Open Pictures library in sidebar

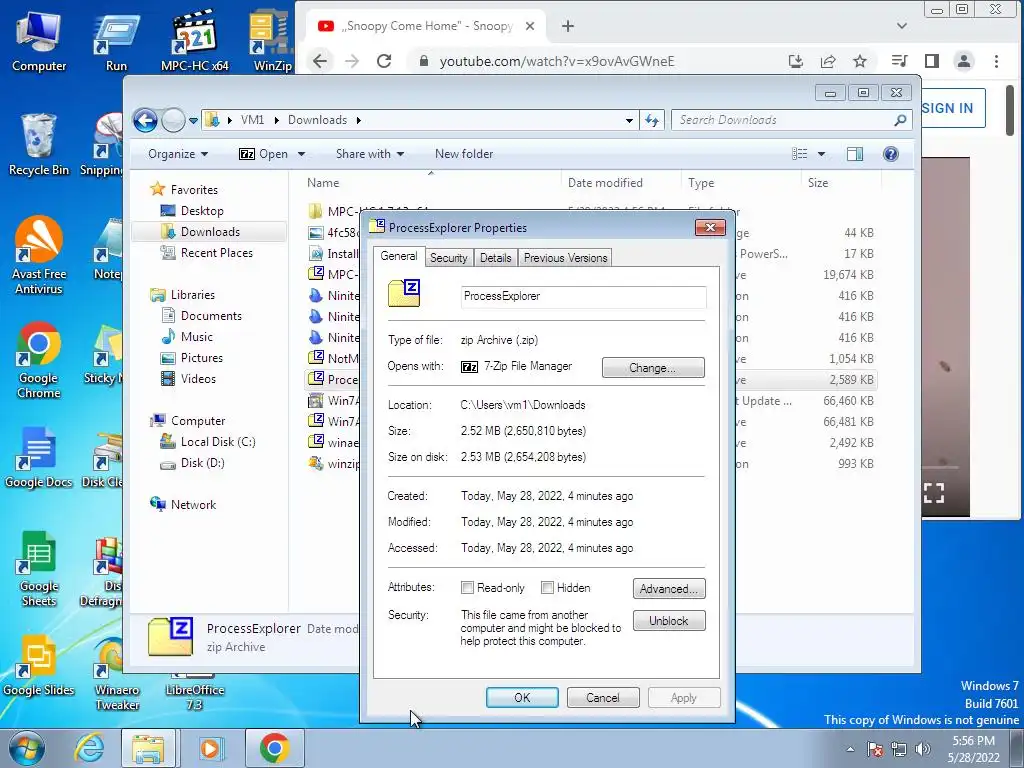(x=201, y=358)
